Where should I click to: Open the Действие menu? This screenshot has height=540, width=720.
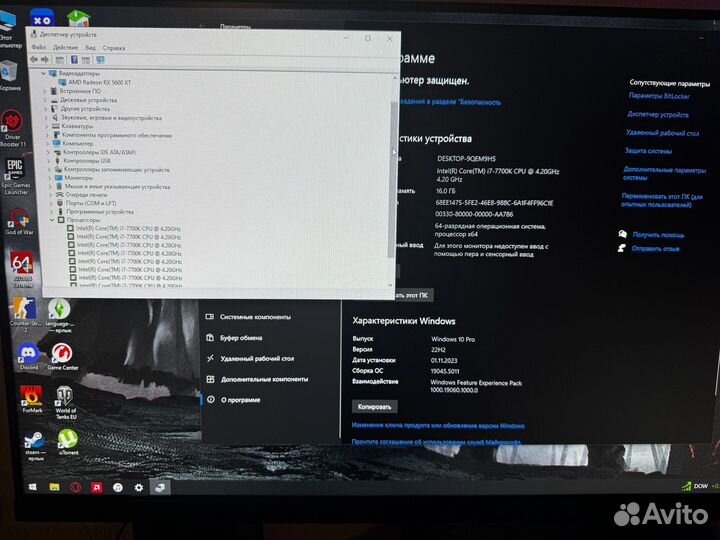pos(65,47)
